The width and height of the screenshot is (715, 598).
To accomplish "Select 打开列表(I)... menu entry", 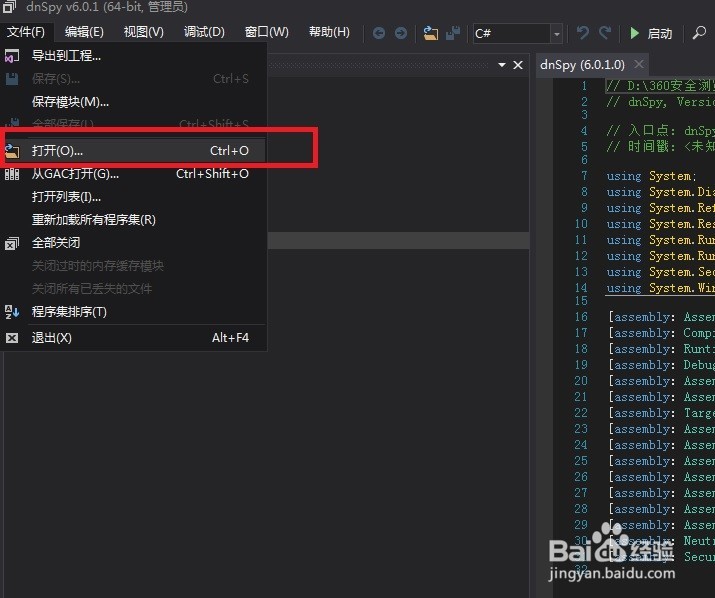I will point(134,197).
